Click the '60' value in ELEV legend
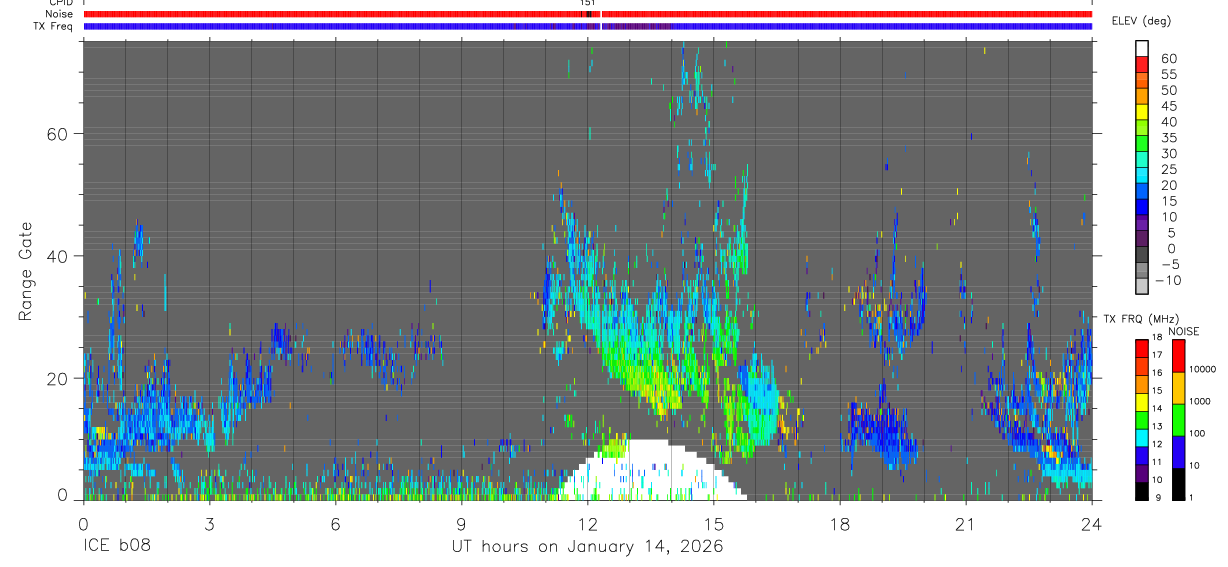The image size is (1228, 567). point(1167,58)
